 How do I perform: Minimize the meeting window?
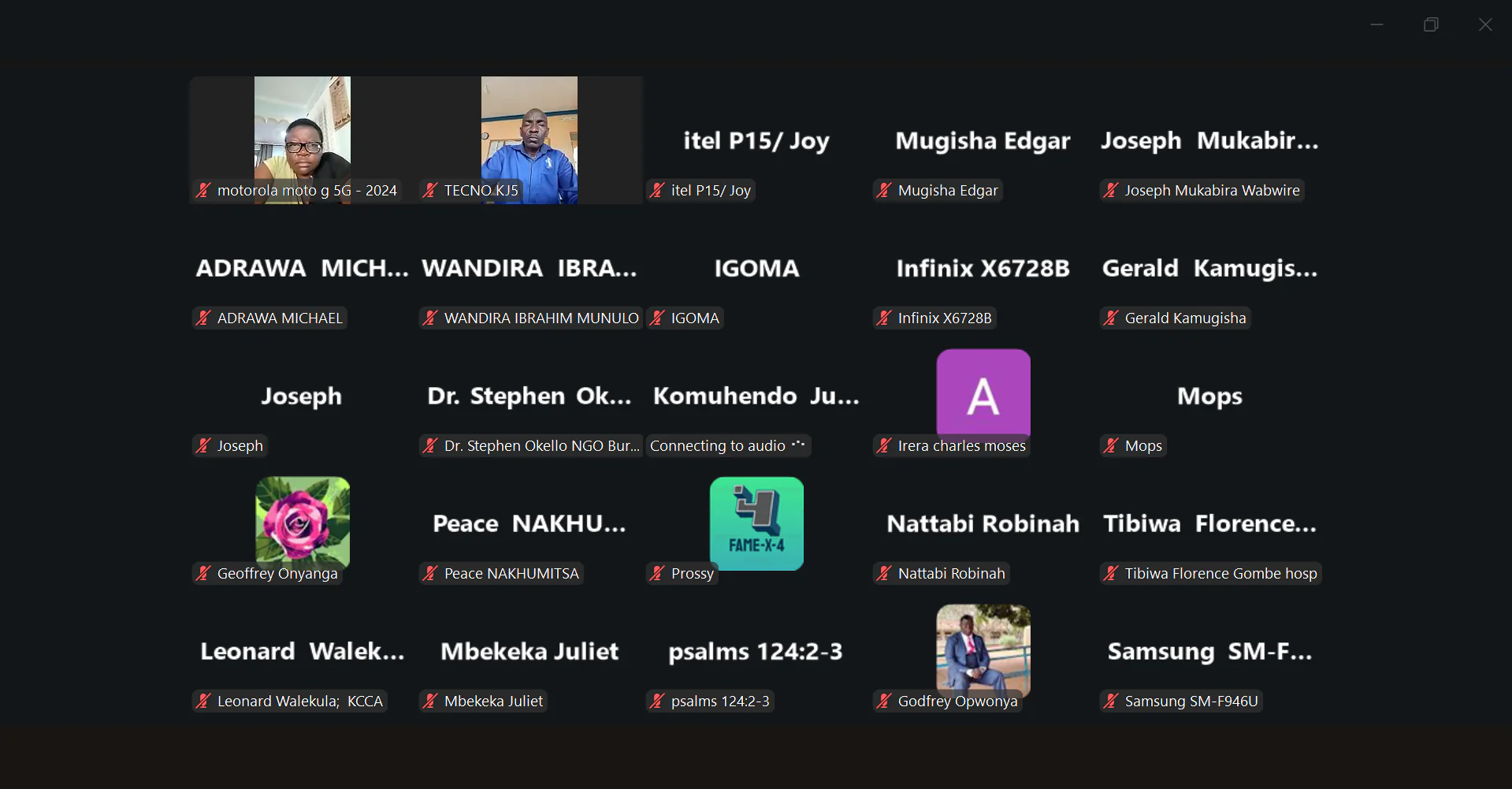1376,24
